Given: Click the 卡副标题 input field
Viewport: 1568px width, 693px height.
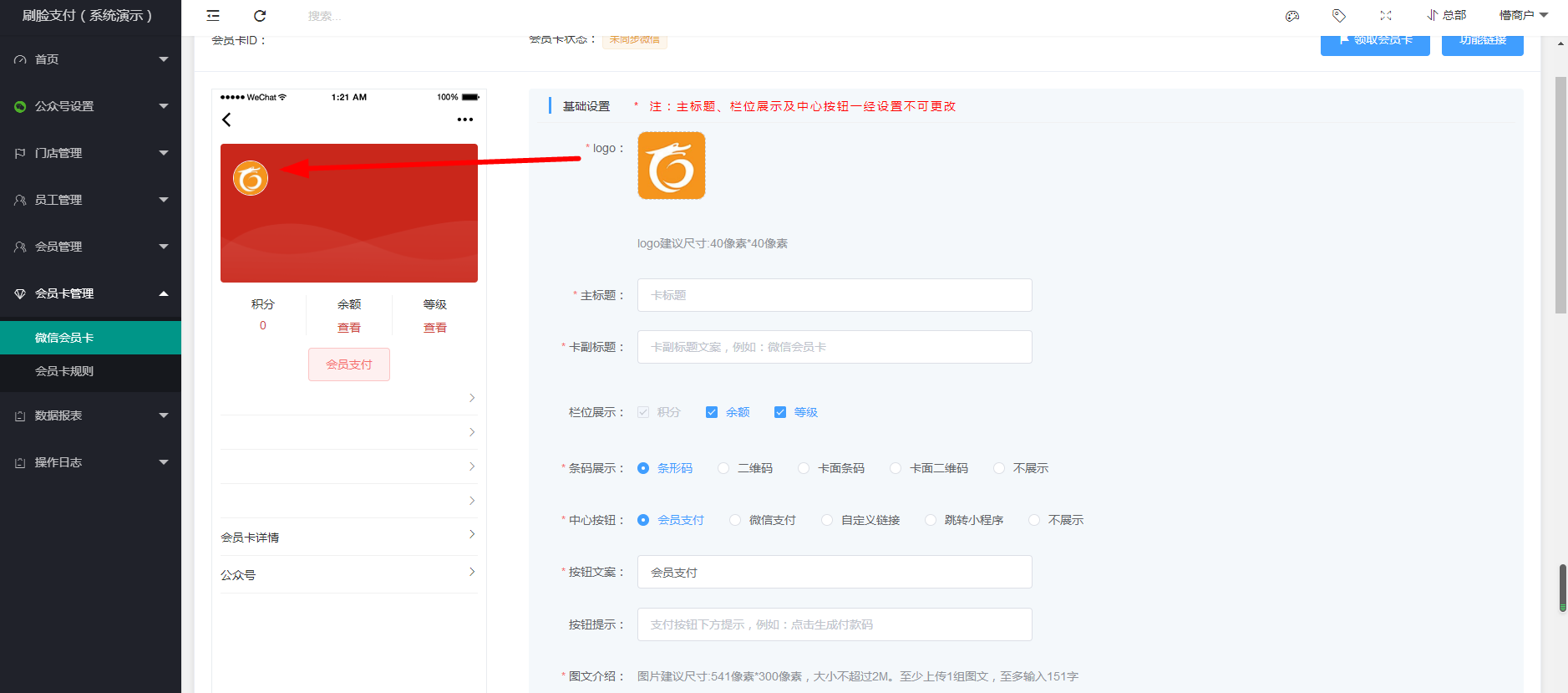Looking at the screenshot, I should point(835,347).
